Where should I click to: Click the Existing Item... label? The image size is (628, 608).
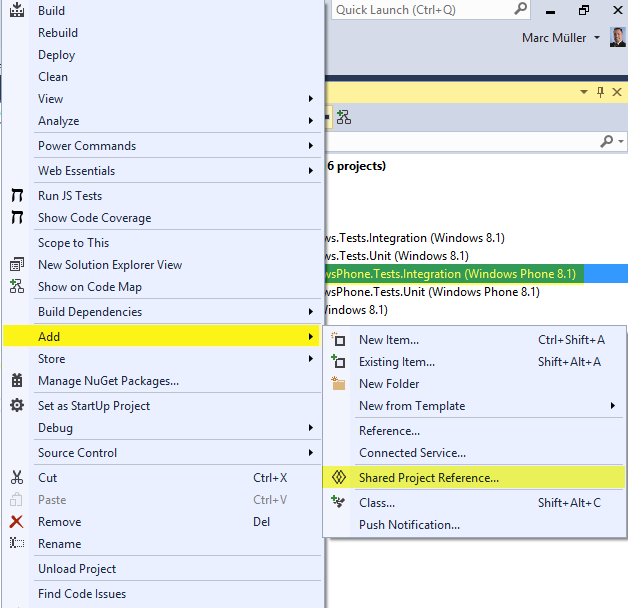point(397,362)
